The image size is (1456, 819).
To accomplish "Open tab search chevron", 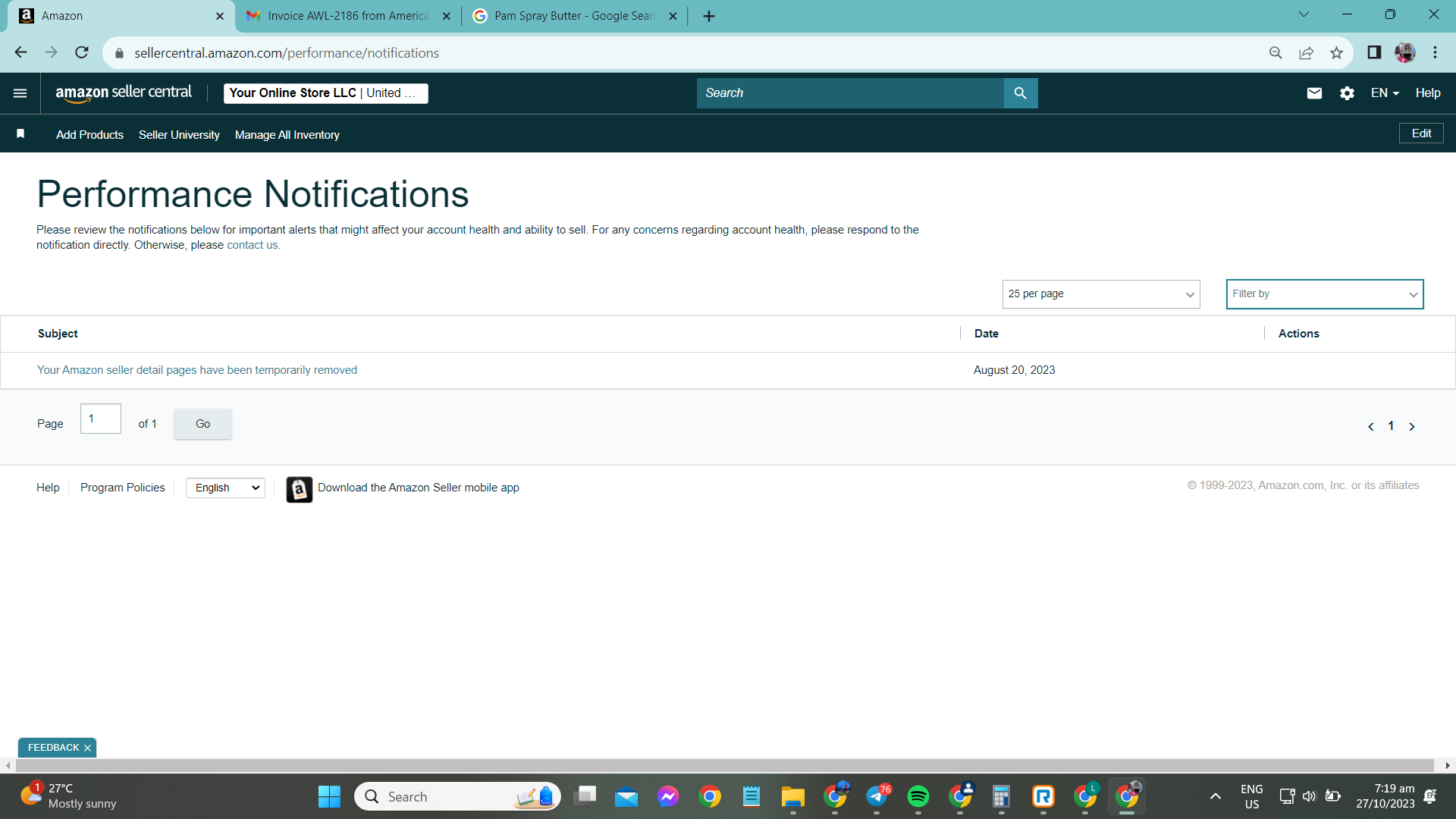I will coord(1304,14).
